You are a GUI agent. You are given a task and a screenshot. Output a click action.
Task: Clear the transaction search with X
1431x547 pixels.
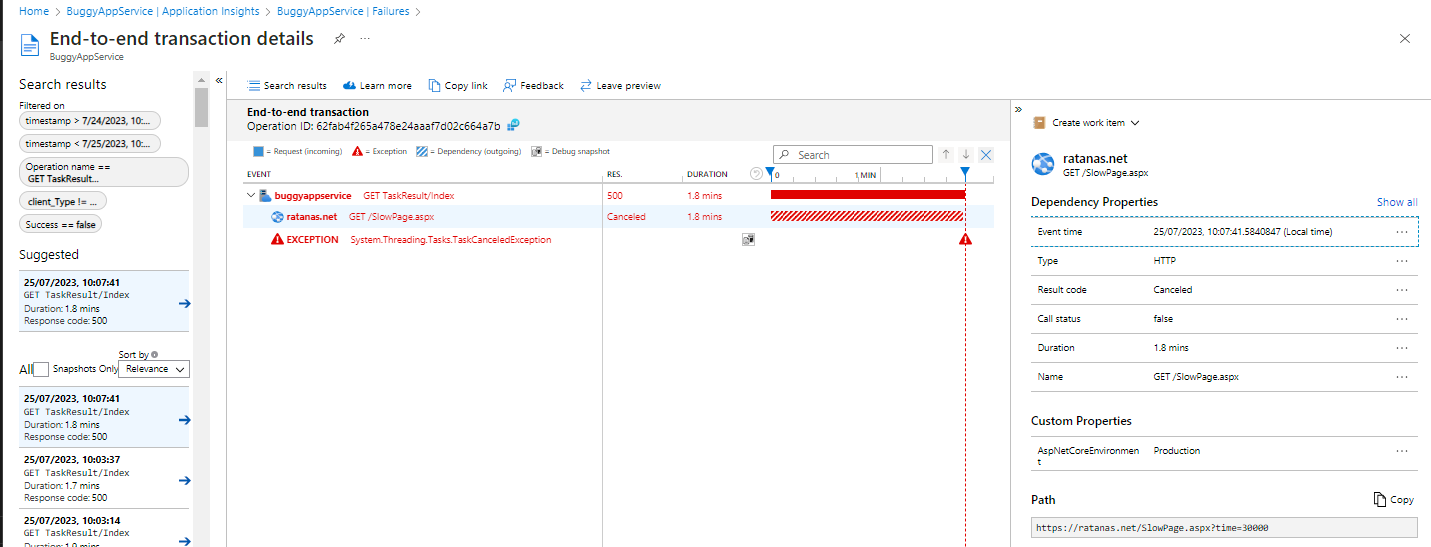click(986, 155)
